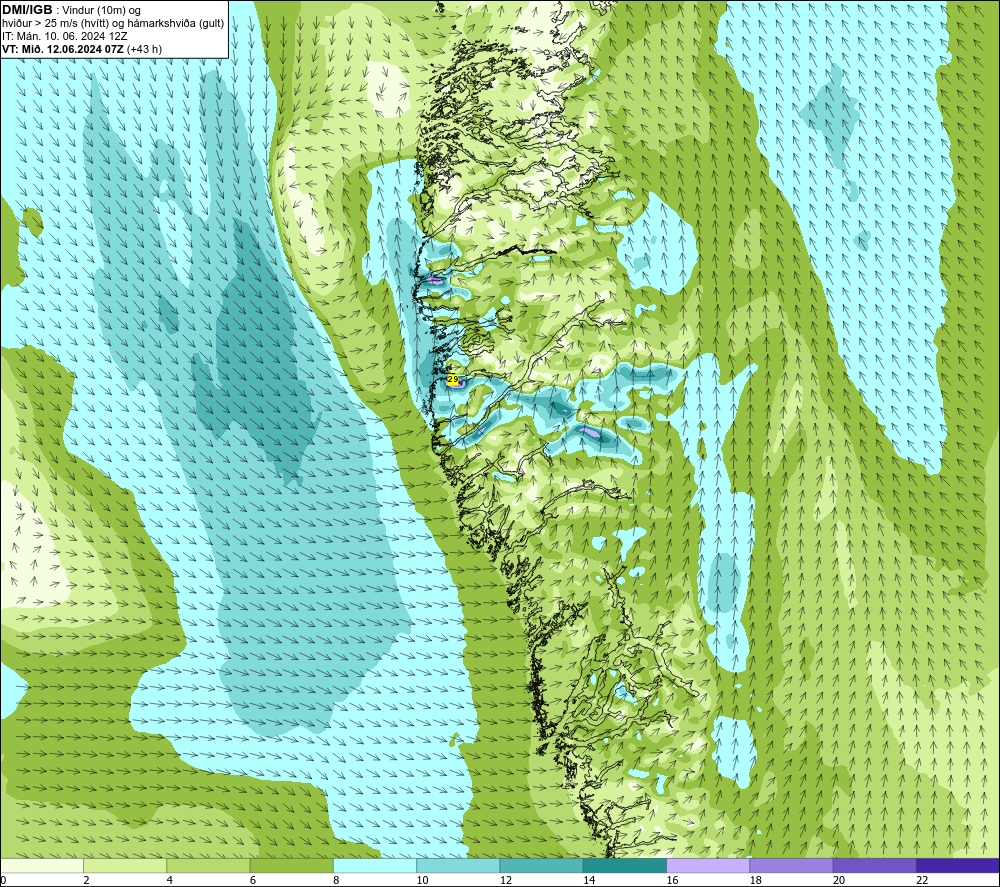This screenshot has height=887, width=1000.
Task: Click the '(+43 h)' forecast offset text
Action: click(x=144, y=49)
